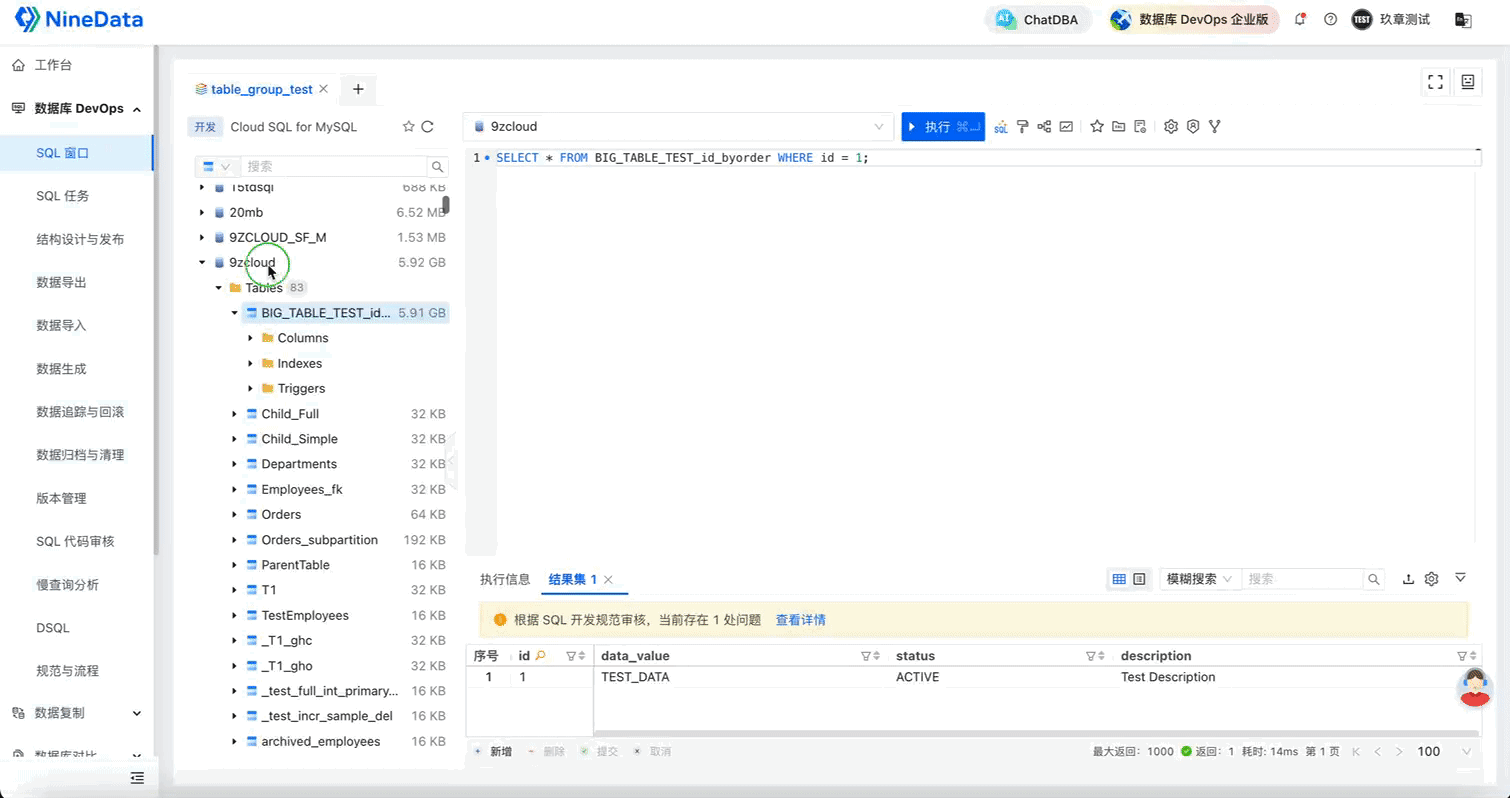
Task: Click filter icon on description column
Action: pyautogui.click(x=1462, y=656)
